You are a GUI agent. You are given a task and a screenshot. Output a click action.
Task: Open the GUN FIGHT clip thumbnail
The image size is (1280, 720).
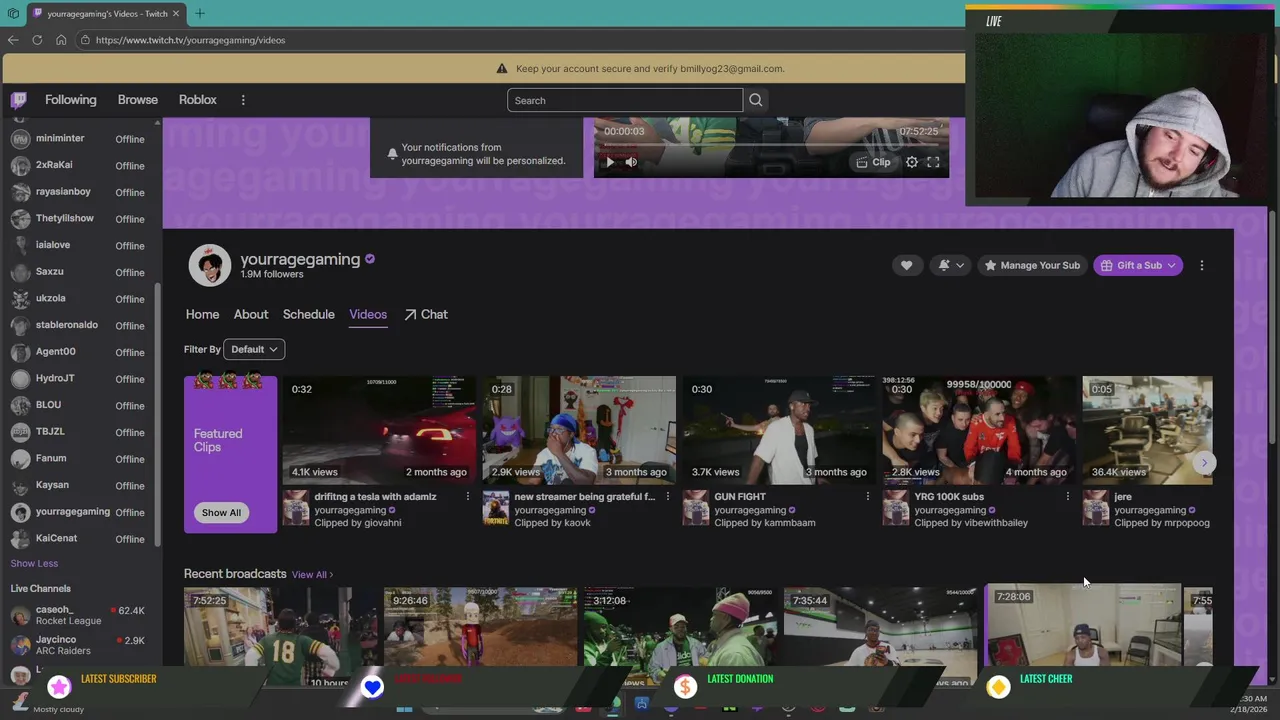pos(779,430)
